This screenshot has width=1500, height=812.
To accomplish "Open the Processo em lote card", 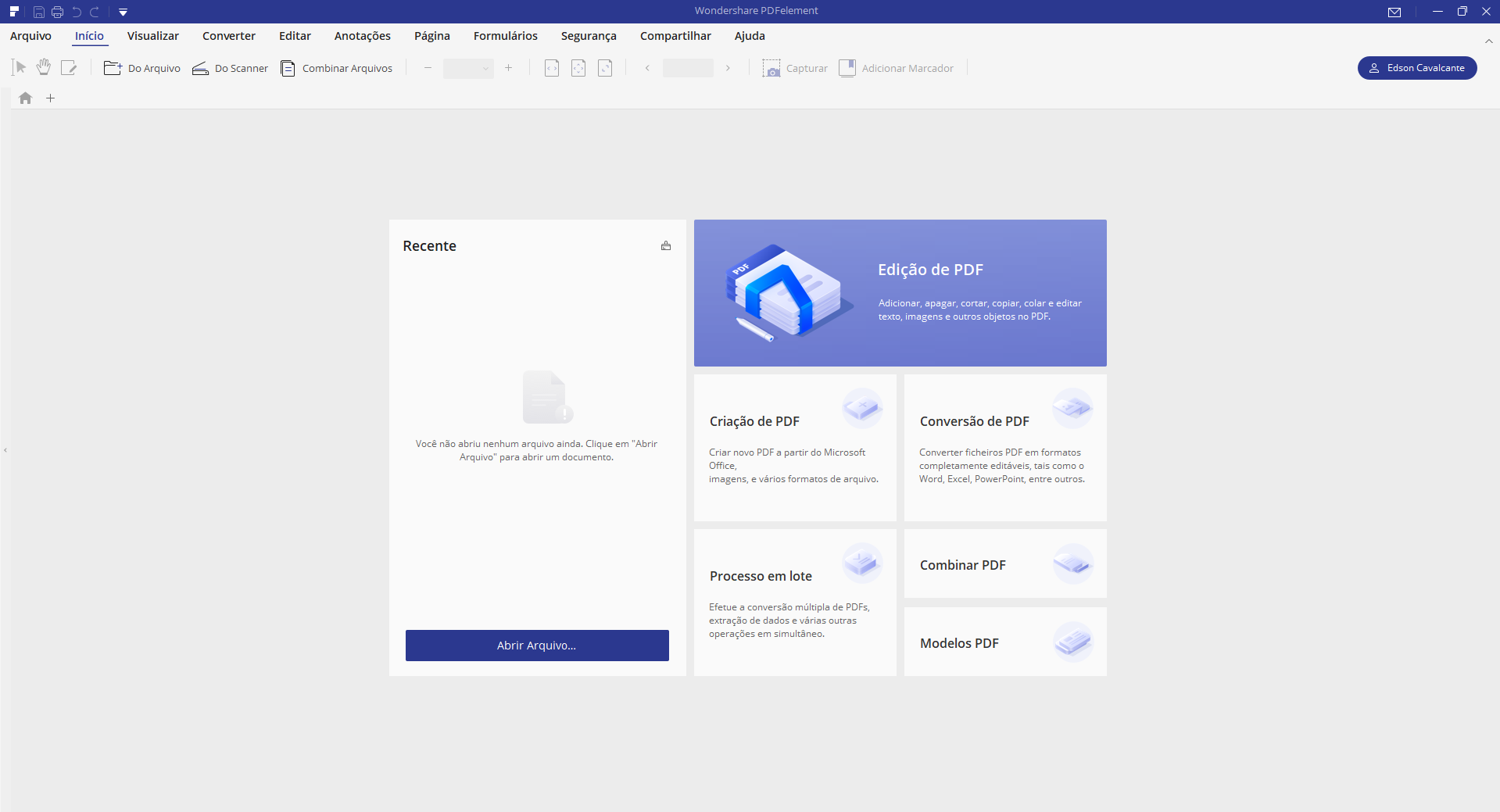I will (795, 603).
